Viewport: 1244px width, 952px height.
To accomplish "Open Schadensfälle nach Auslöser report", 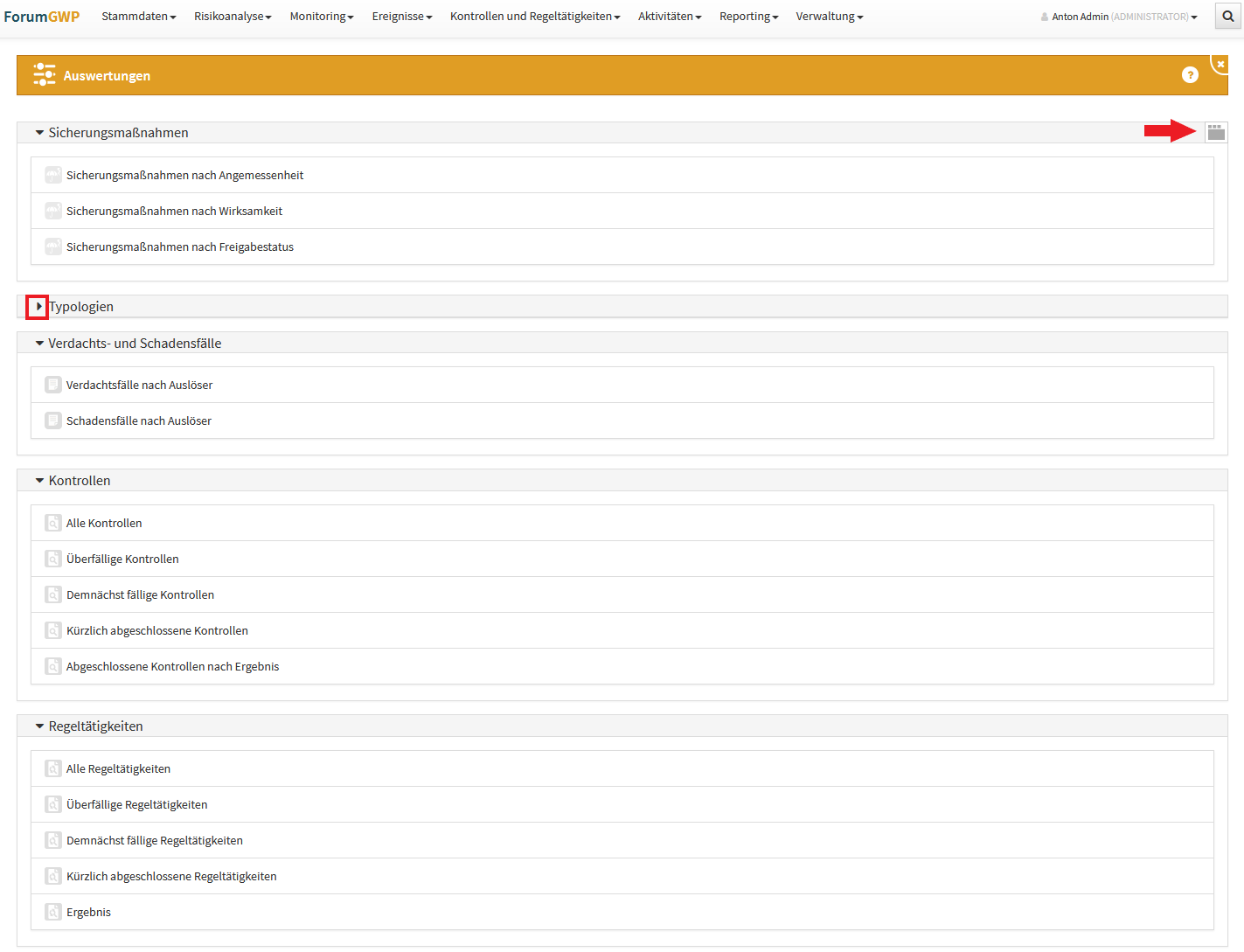I will click(x=138, y=420).
